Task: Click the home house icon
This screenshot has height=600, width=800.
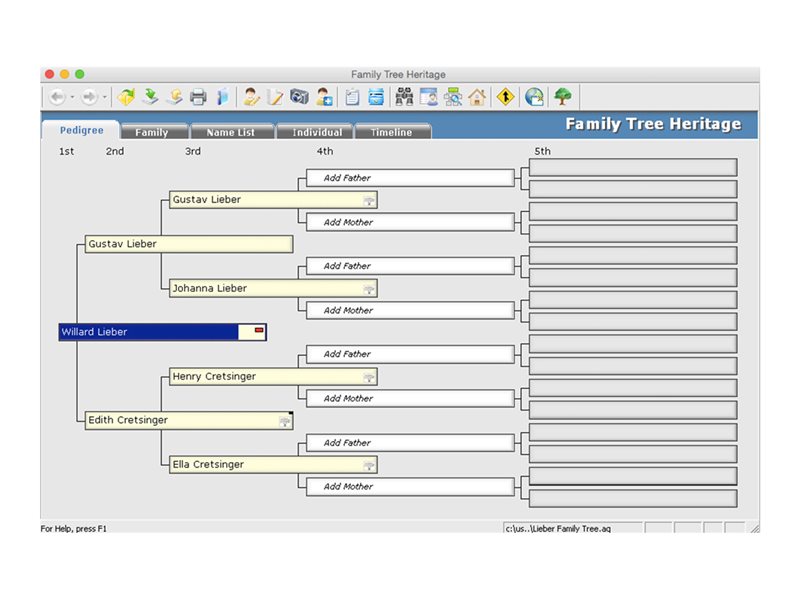Action: [x=477, y=97]
